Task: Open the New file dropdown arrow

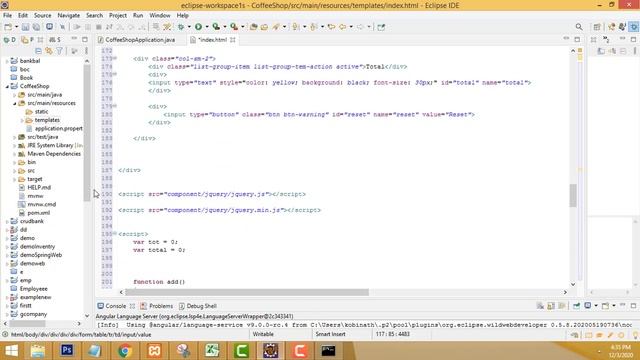Action: (x=16, y=27)
